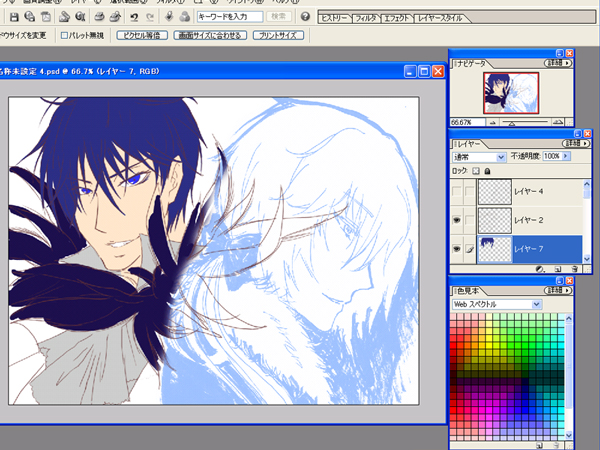Hide レイヤー 2 with its eye icon

457,220
